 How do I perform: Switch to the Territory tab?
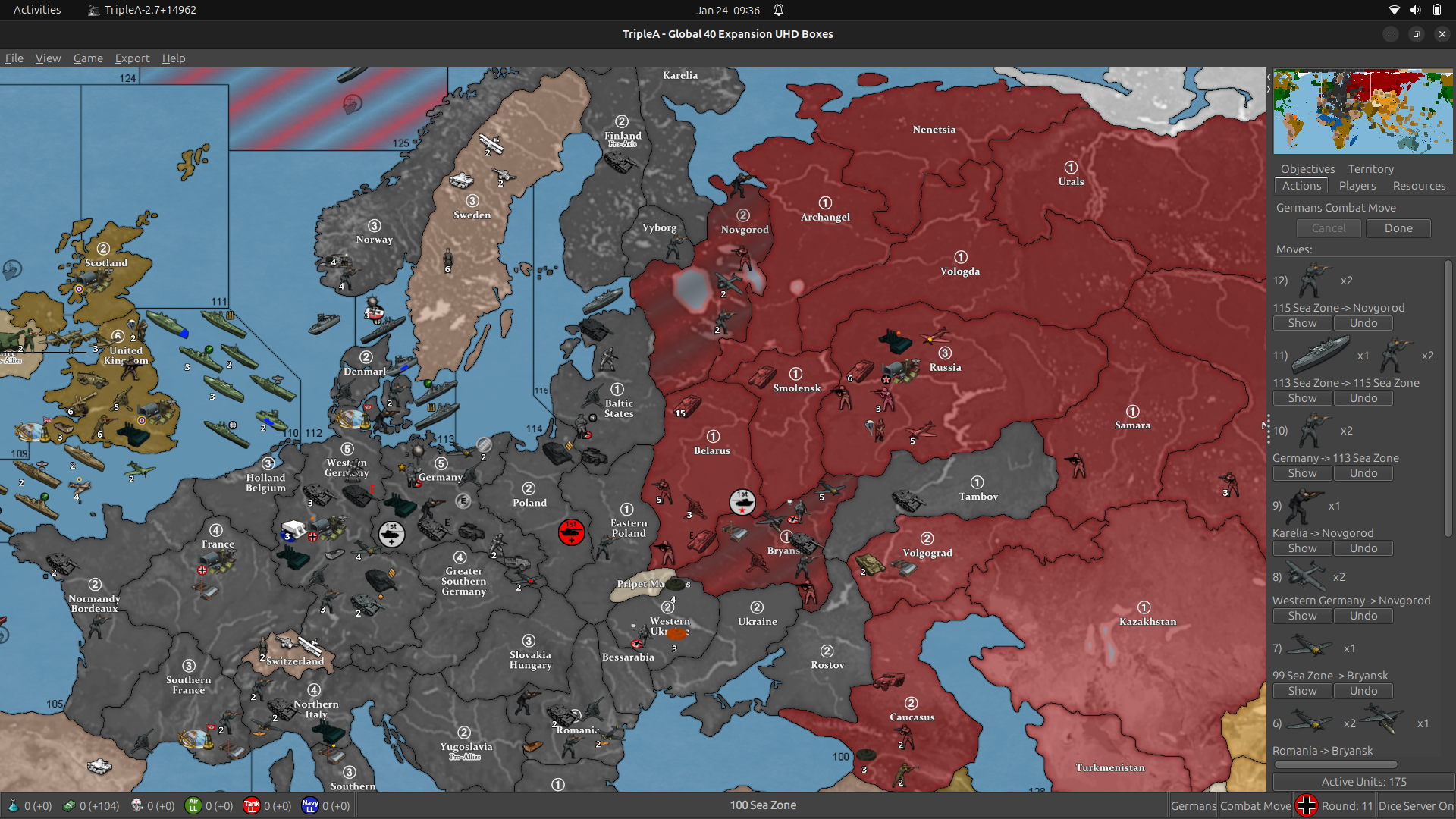(1370, 168)
